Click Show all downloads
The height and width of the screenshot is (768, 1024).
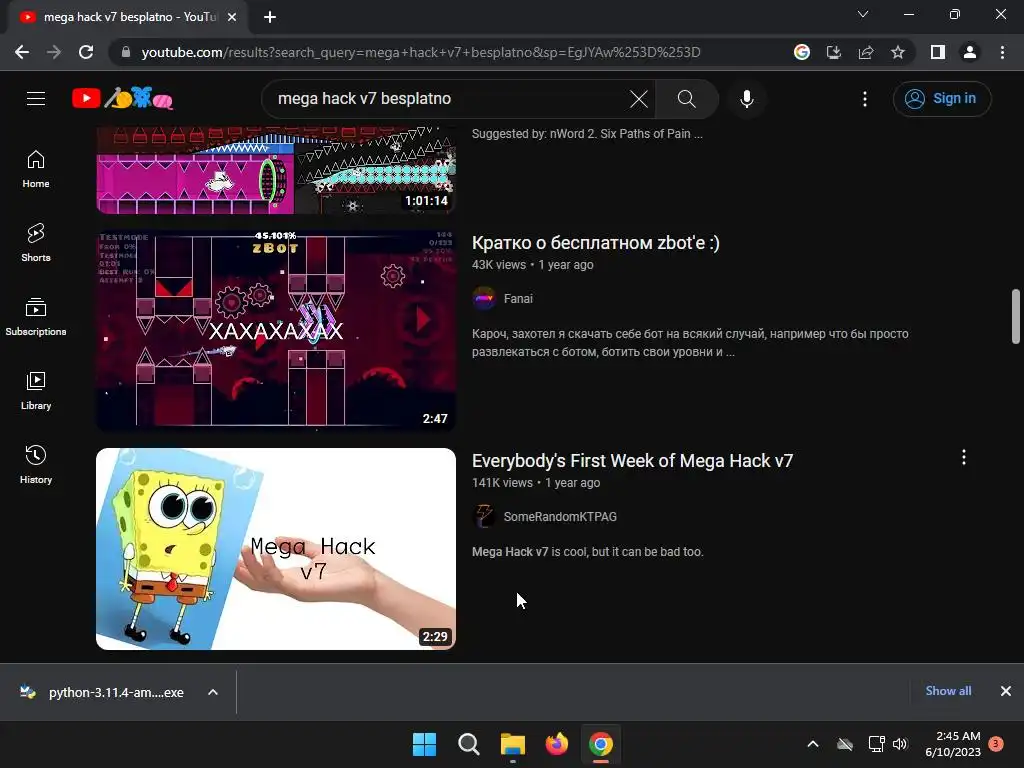(x=948, y=691)
